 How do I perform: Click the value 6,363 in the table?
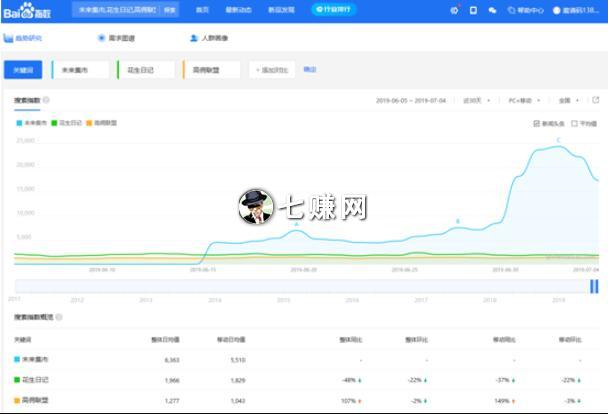click(172, 360)
